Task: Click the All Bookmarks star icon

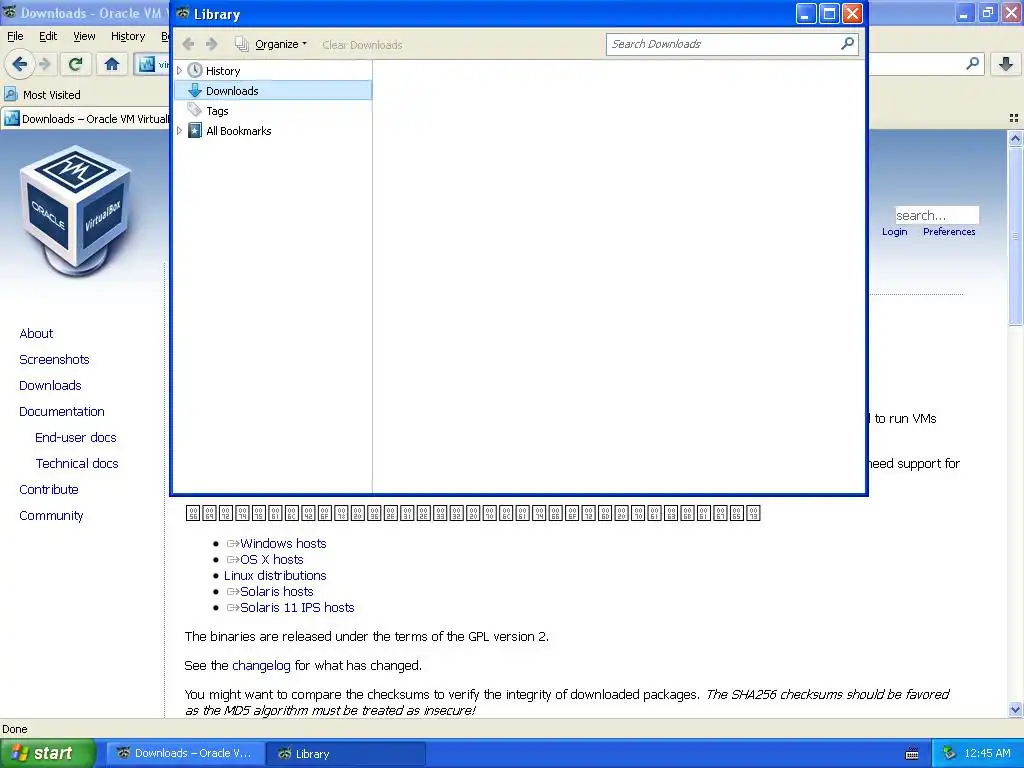Action: coord(195,131)
